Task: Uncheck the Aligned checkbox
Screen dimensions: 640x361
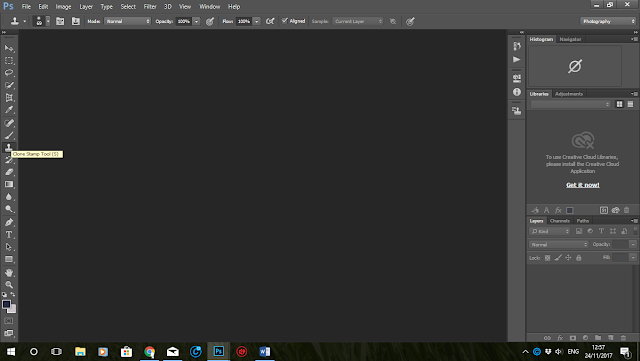Action: 285,21
